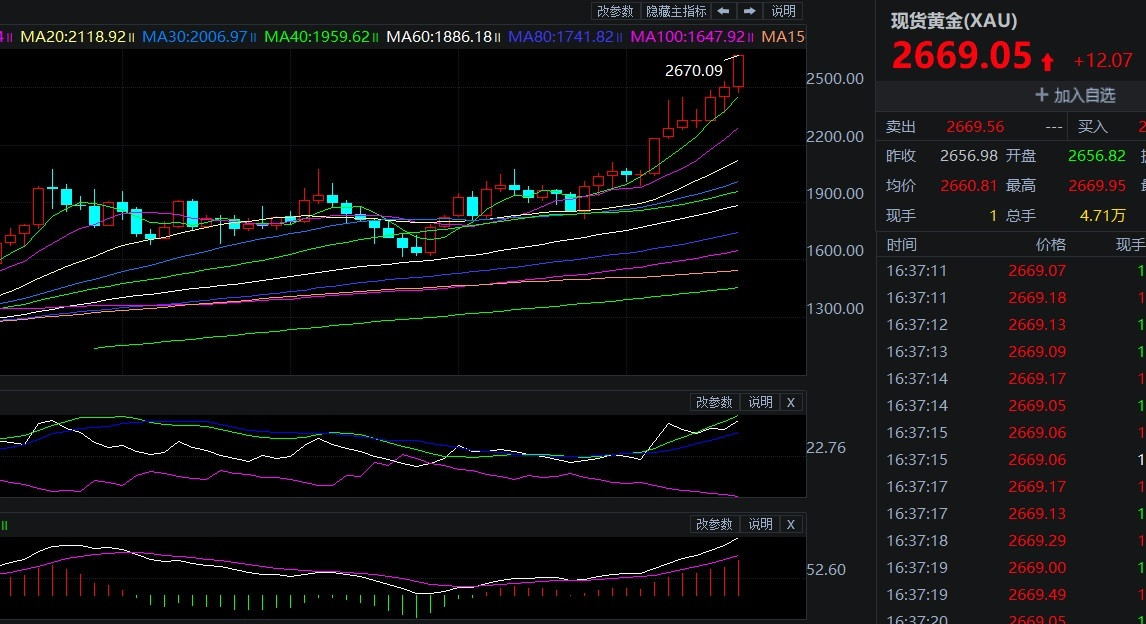Click the 价格 column header
Screen dimensions: 1146x624
pyautogui.click(x=1050, y=244)
